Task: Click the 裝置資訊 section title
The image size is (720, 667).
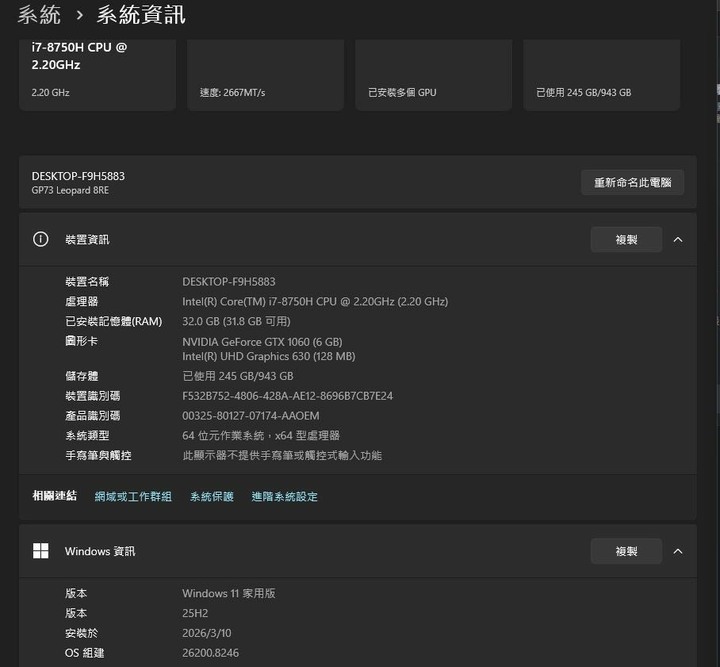Action: coord(87,240)
